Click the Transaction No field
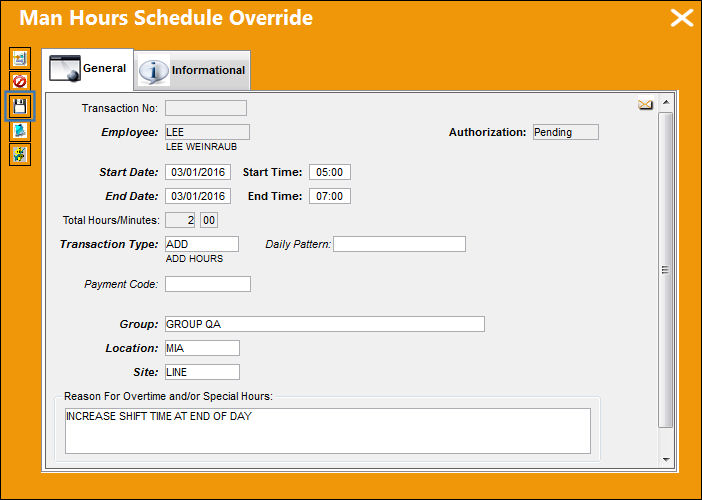Image resolution: width=702 pixels, height=500 pixels. point(206,108)
